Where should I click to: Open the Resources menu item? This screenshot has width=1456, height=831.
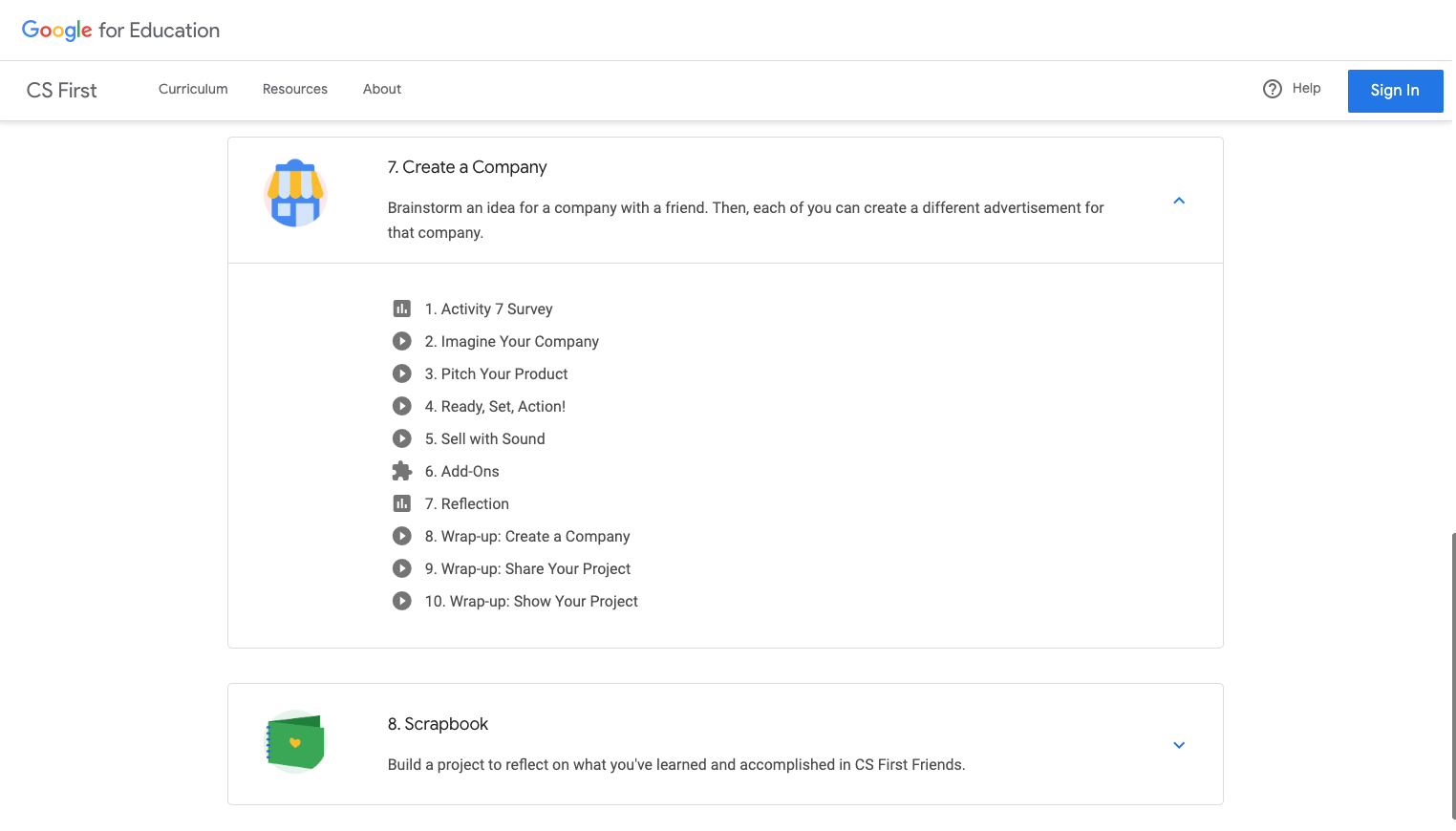click(294, 89)
